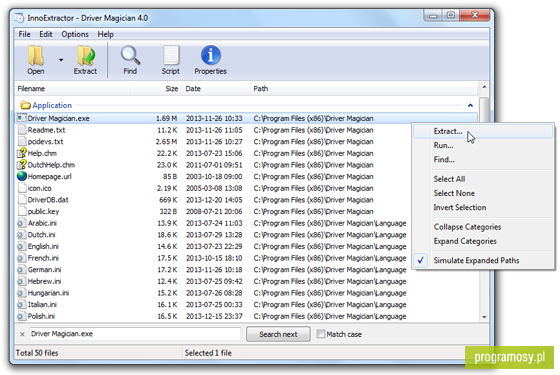Click the Homepage.url globe icon
The image size is (560, 375).
click(22, 176)
